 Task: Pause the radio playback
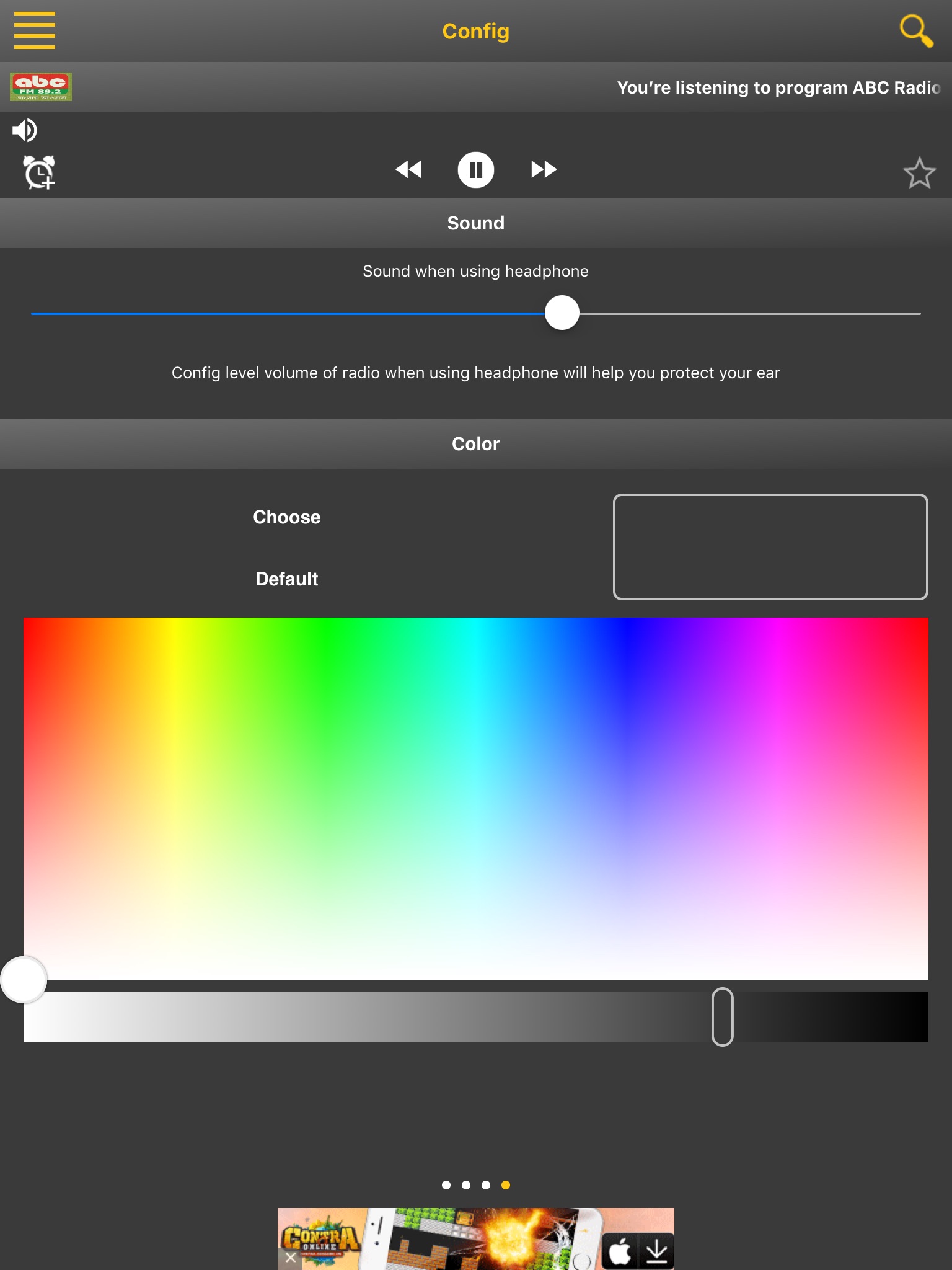click(476, 169)
